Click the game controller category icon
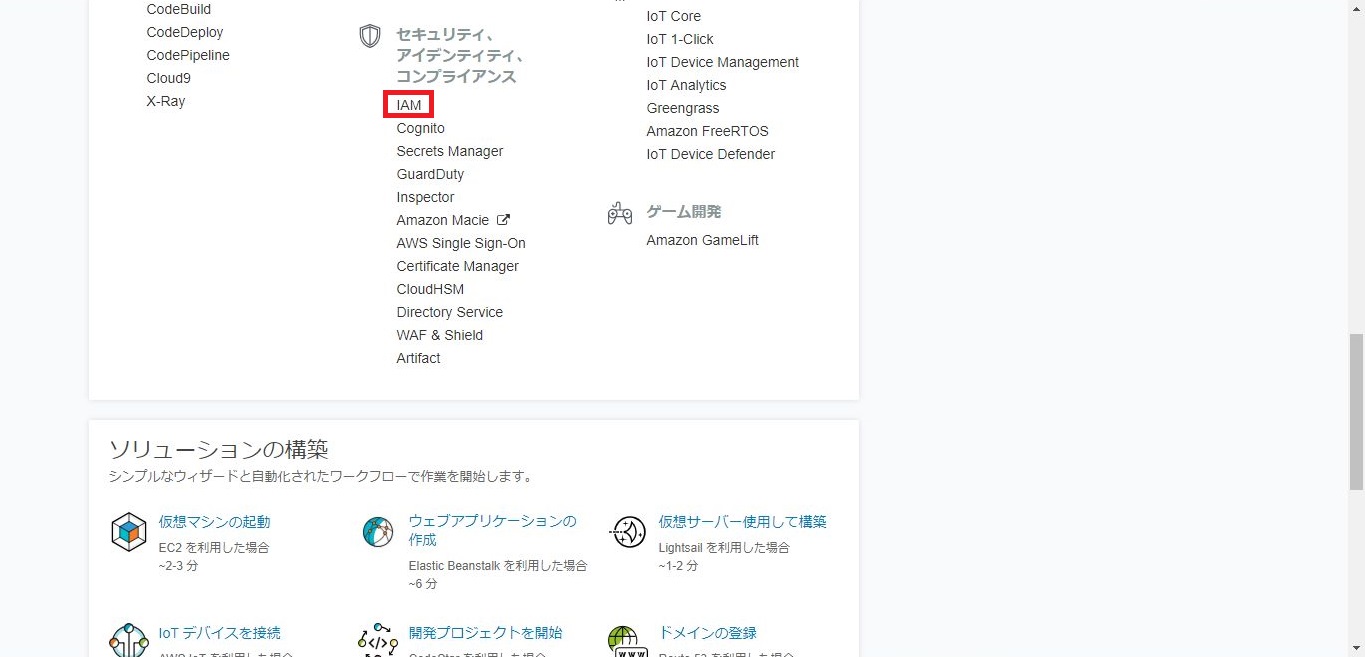Image resolution: width=1365 pixels, height=657 pixels. point(620,213)
